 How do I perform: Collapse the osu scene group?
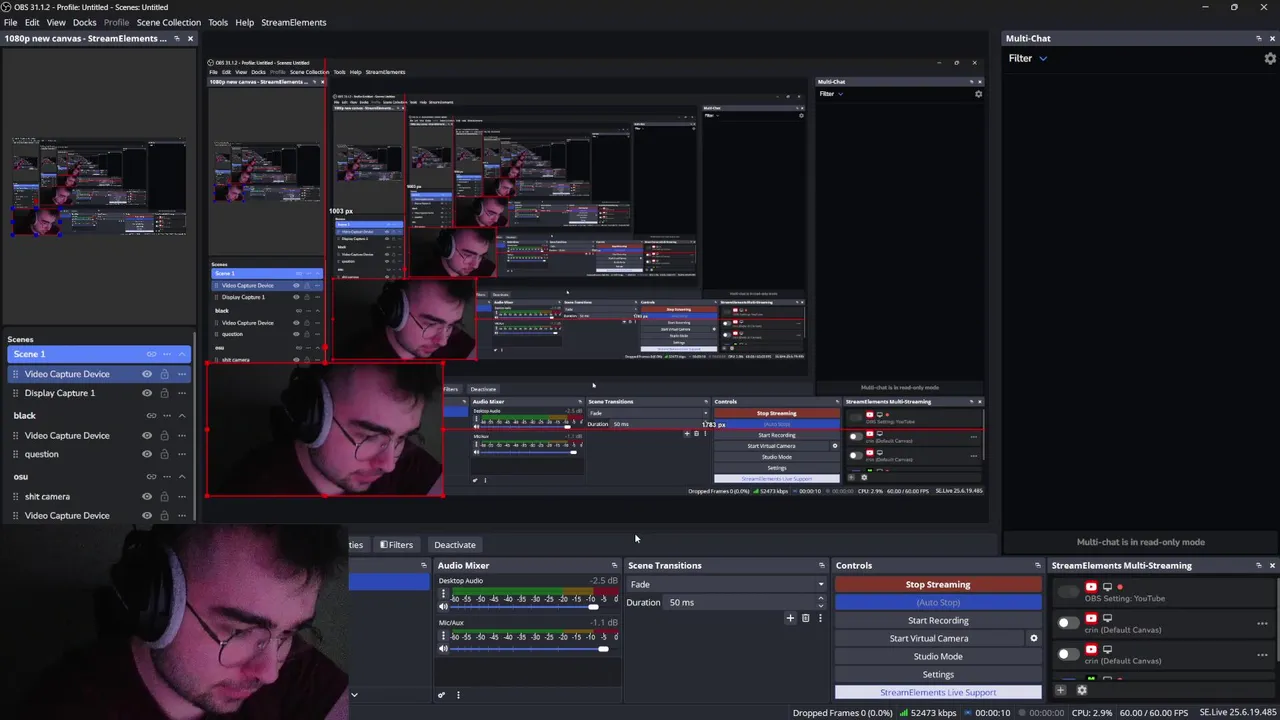click(182, 477)
